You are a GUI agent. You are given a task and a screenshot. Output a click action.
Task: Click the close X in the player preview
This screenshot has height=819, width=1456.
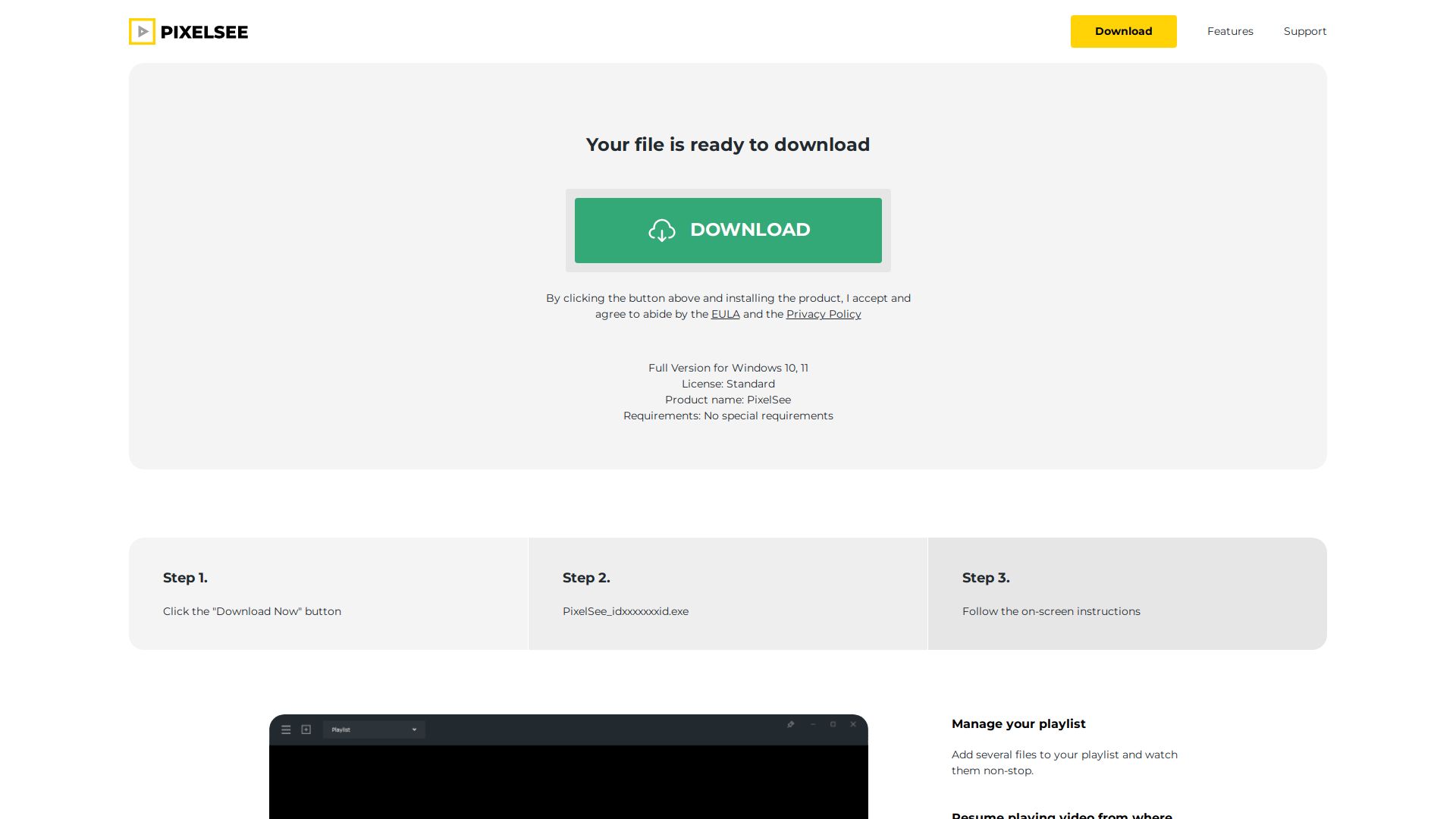(853, 725)
